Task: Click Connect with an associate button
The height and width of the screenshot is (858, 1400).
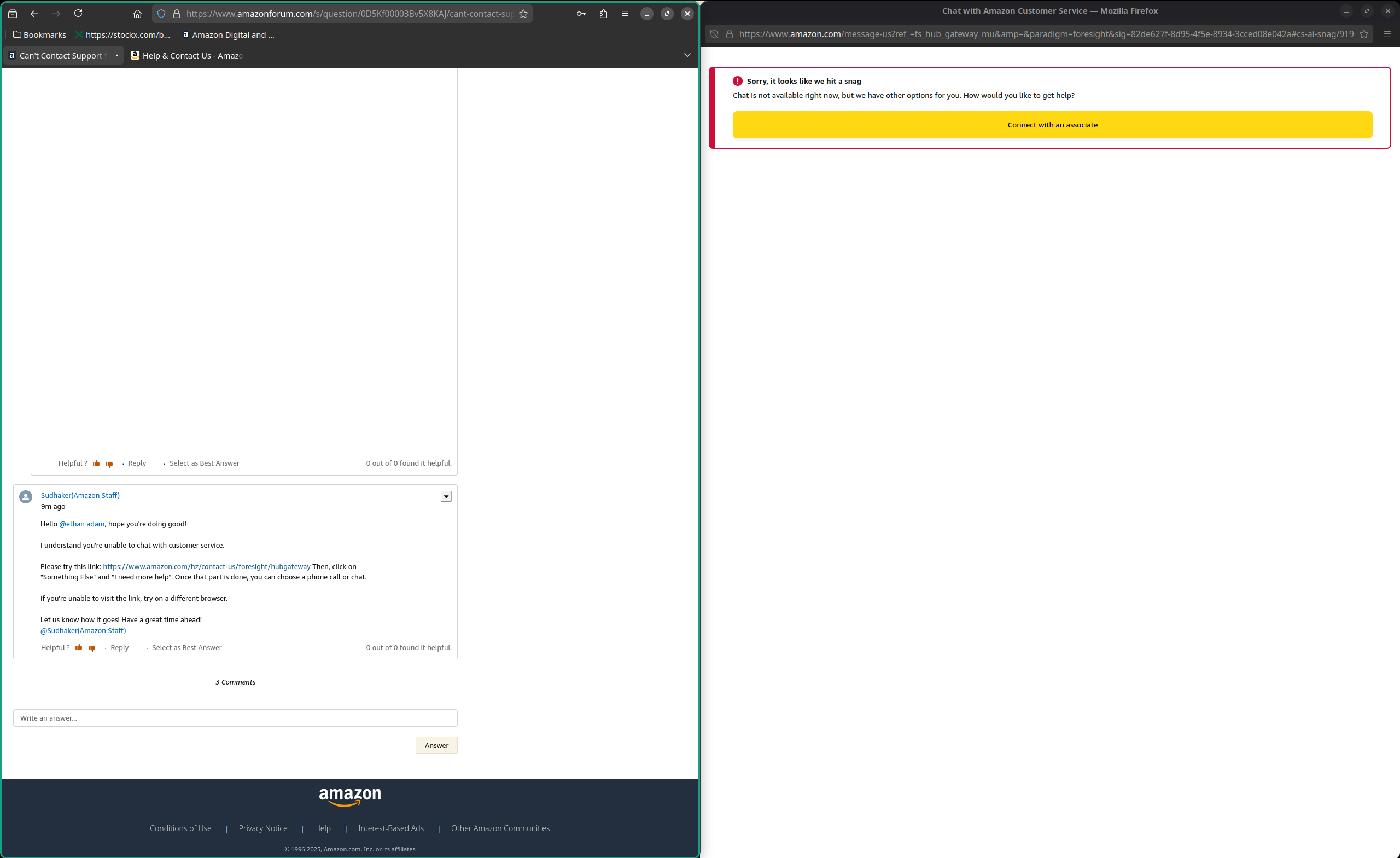Action: pos(1052,125)
